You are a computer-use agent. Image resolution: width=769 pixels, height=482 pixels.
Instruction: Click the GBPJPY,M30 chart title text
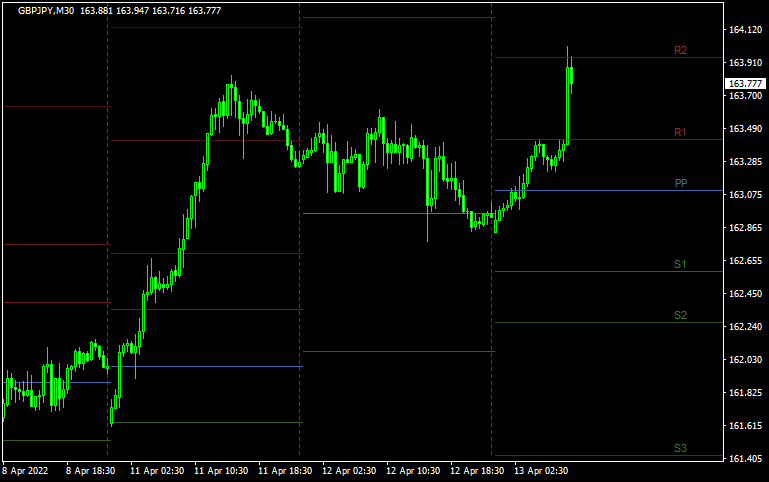click(45, 10)
